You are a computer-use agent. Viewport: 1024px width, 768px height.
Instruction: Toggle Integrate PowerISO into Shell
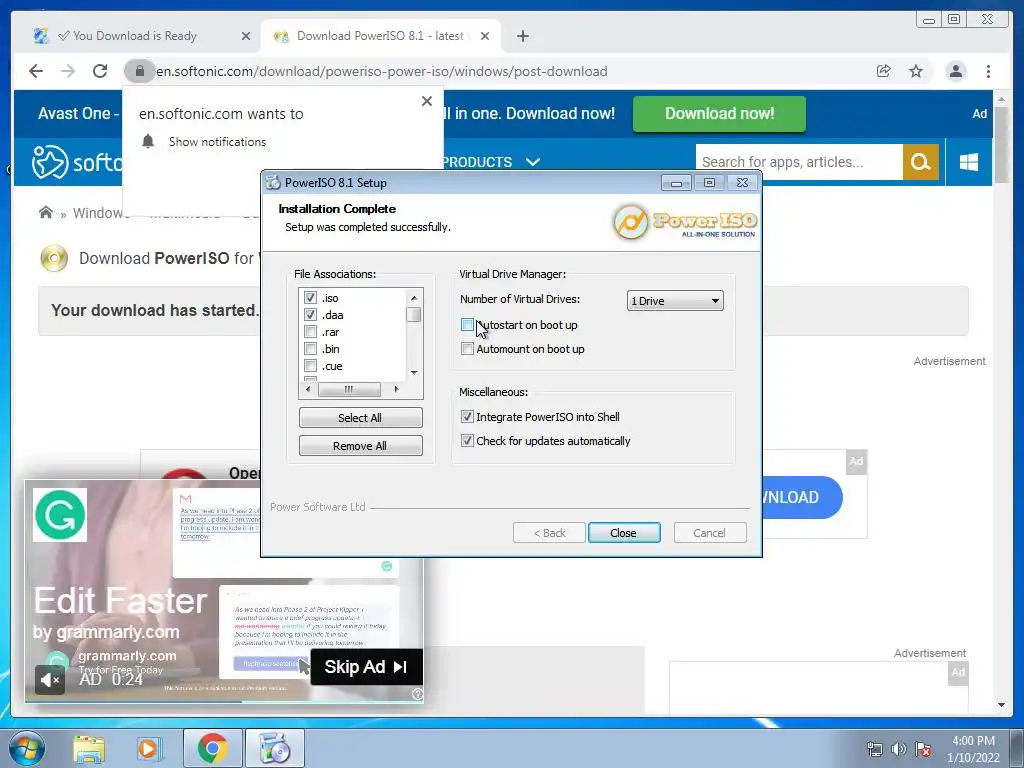(467, 417)
